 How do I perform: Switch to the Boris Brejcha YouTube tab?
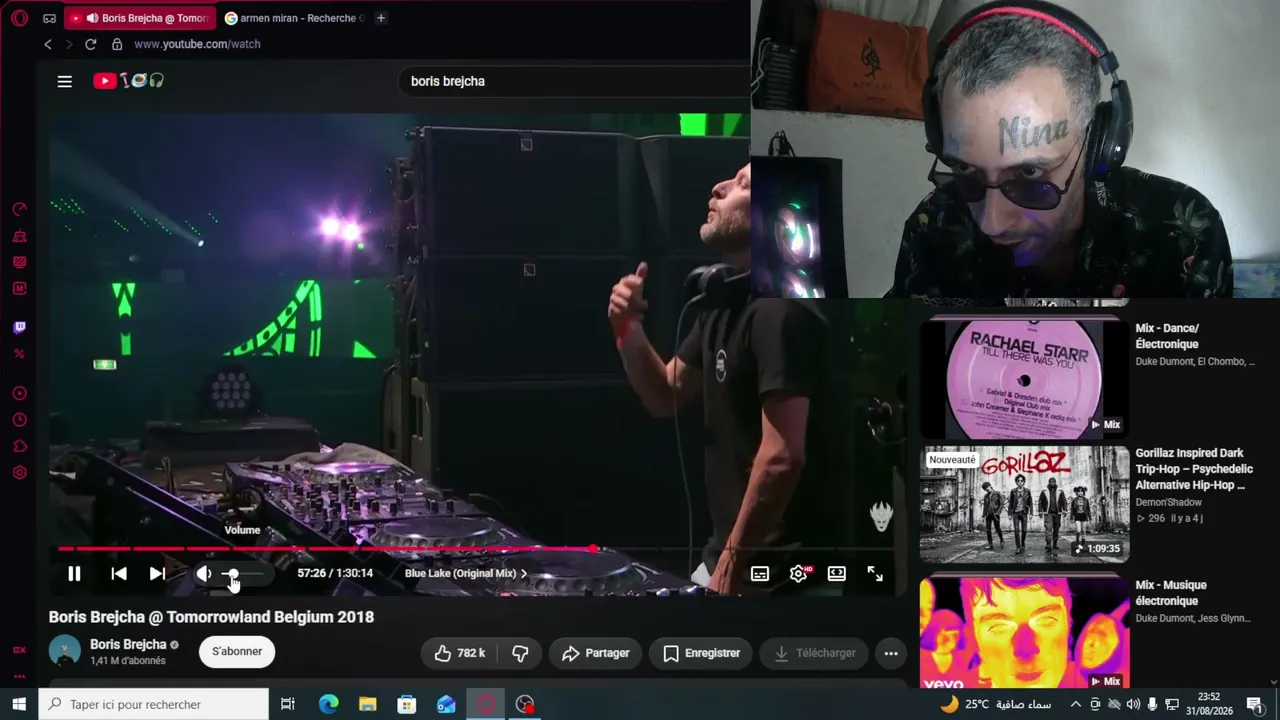139,18
